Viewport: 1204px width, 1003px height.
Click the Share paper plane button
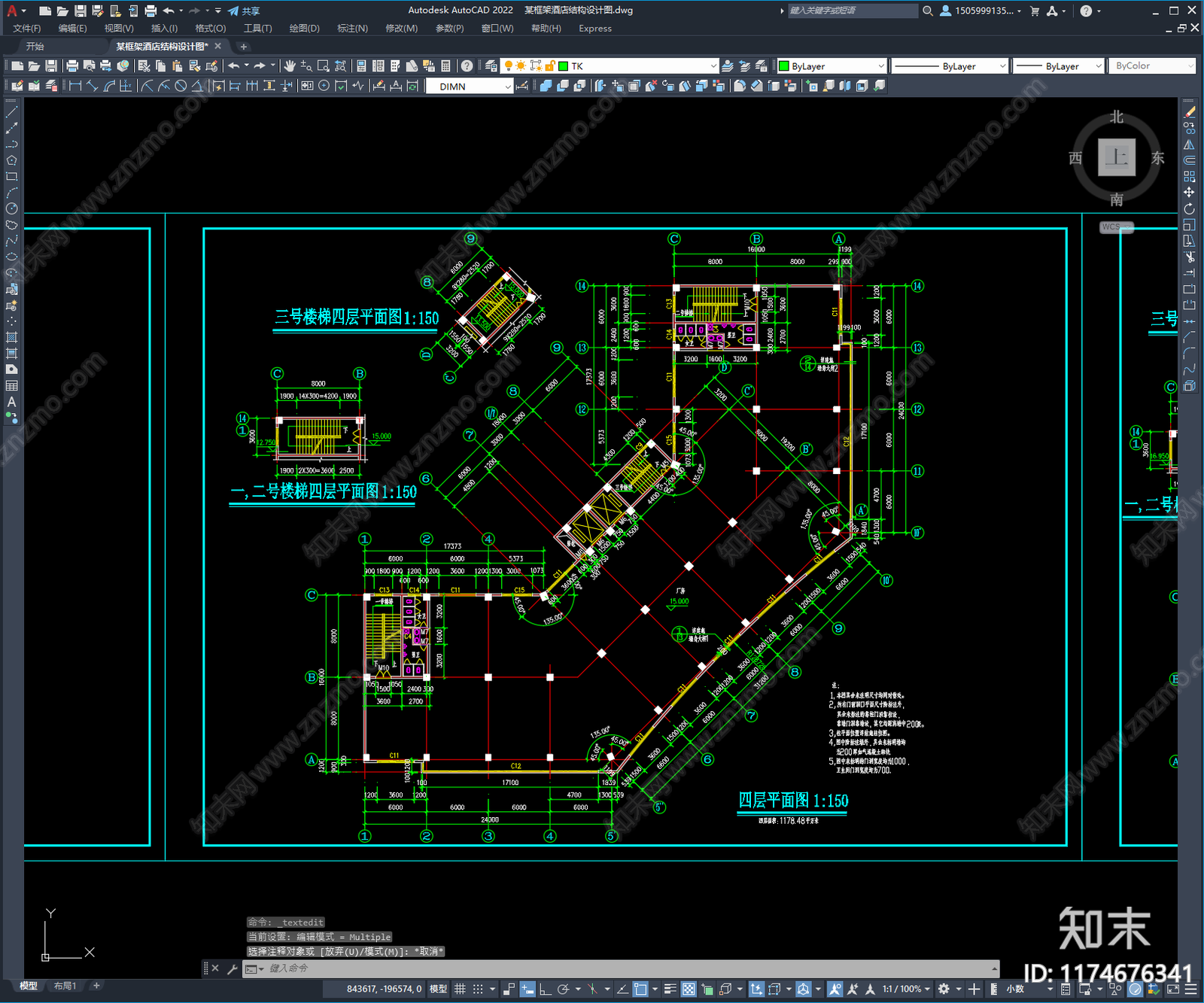click(x=244, y=11)
